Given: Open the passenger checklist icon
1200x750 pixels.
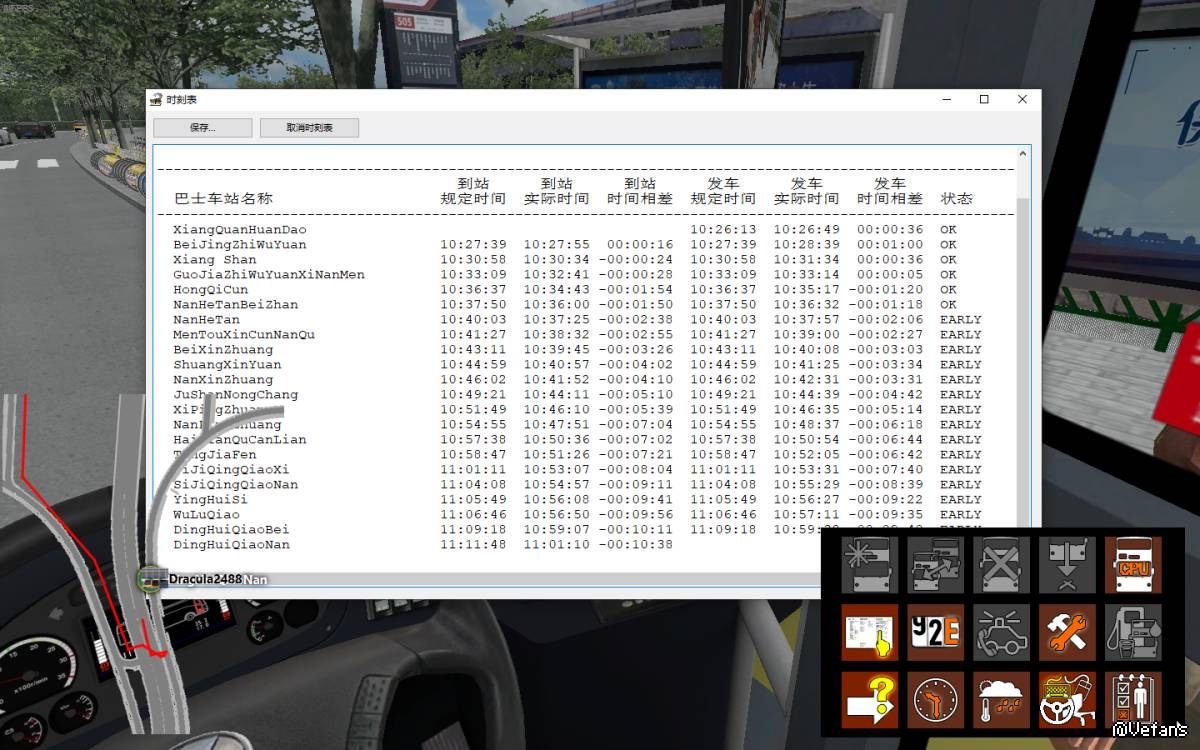Looking at the screenshot, I should click(1133, 699).
